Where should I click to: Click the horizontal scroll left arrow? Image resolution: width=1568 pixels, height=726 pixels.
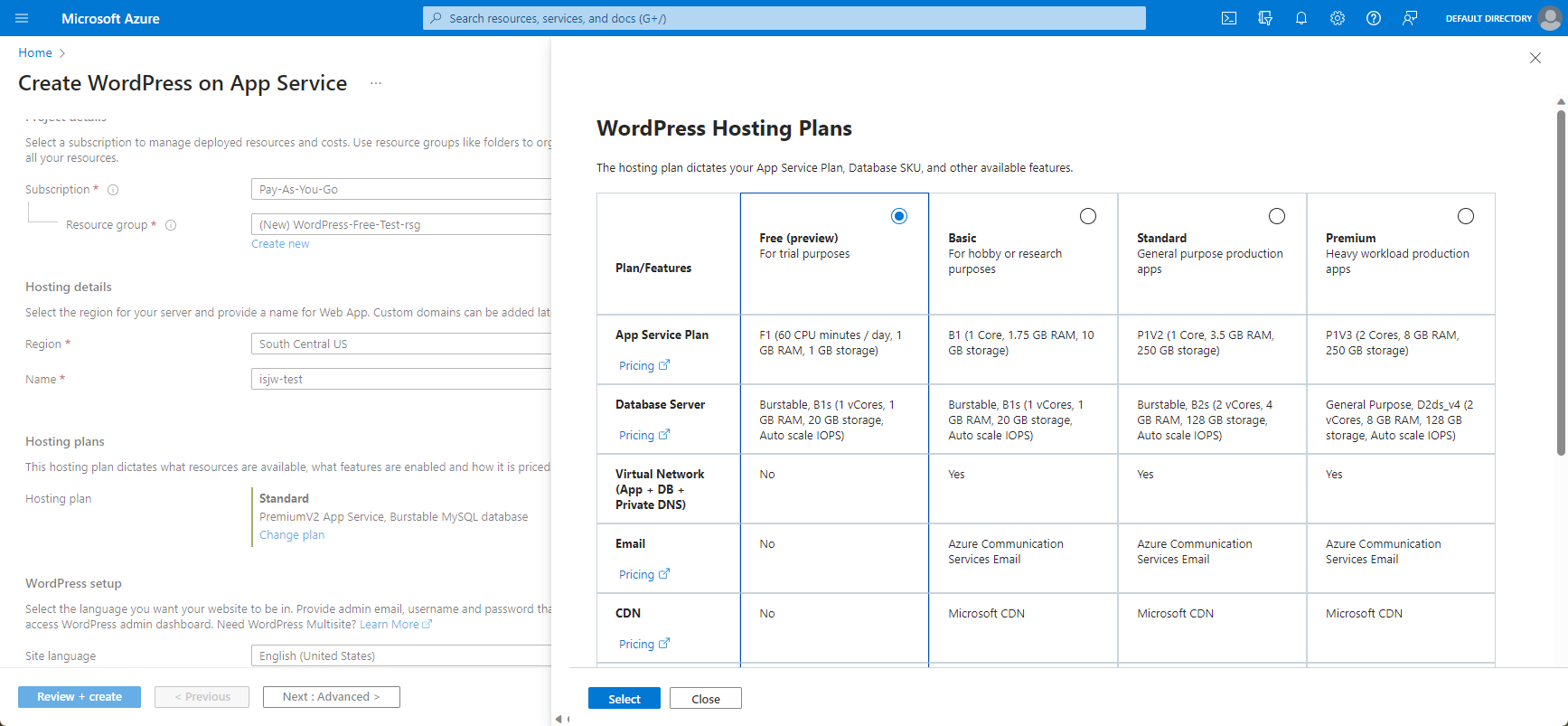coord(559,720)
